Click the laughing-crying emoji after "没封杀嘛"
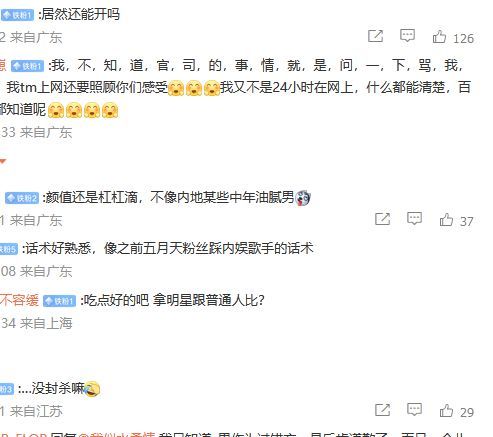Screen dimensions: 493x437 (92, 389)
